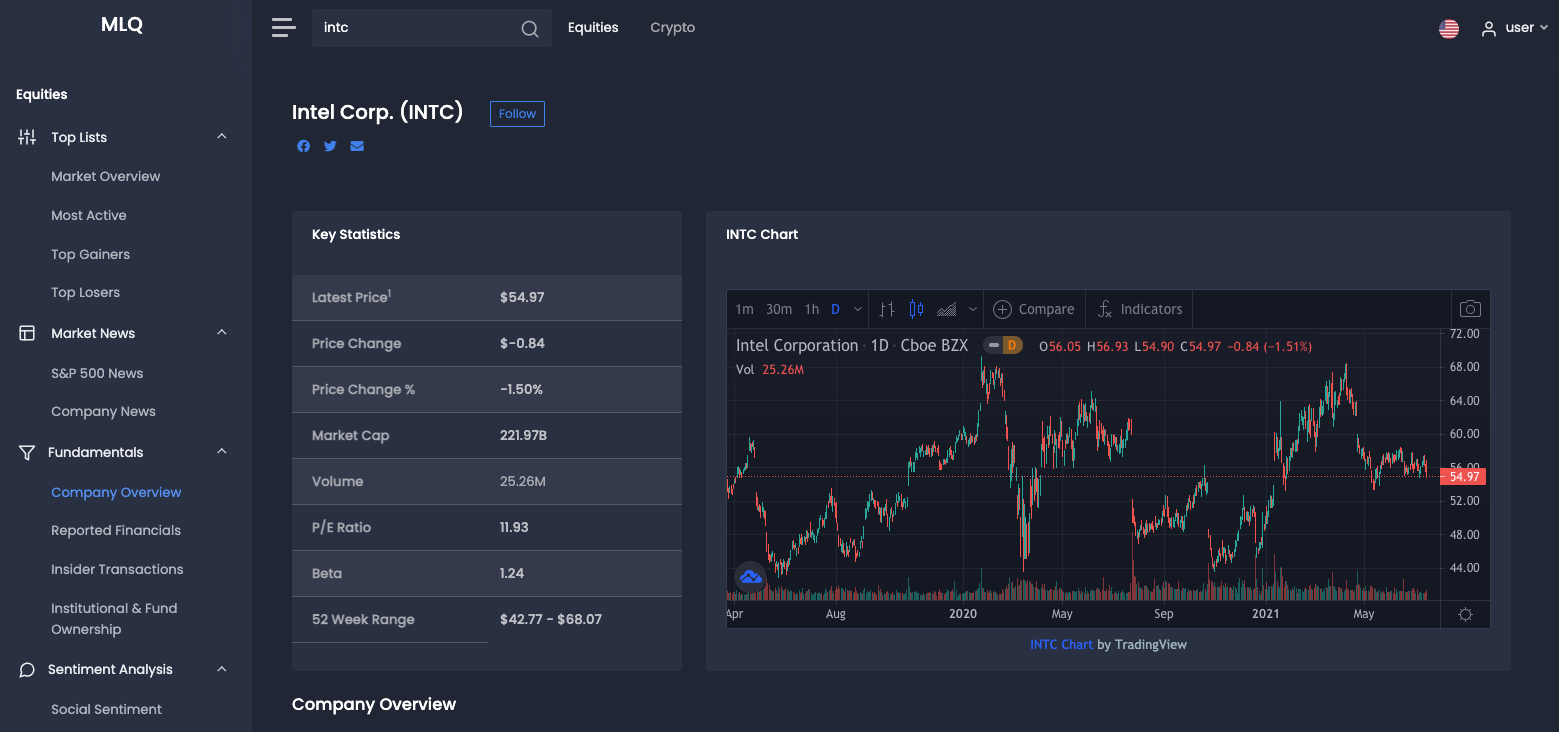Open the hamburger menu icon
The height and width of the screenshot is (732, 1559).
284,28
